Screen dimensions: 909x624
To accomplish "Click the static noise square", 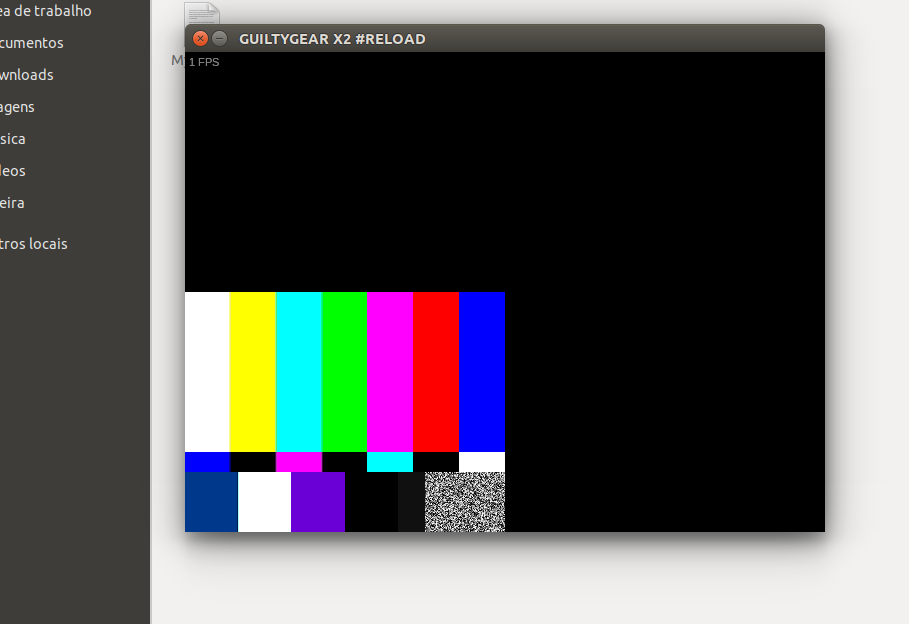I will coord(465,502).
